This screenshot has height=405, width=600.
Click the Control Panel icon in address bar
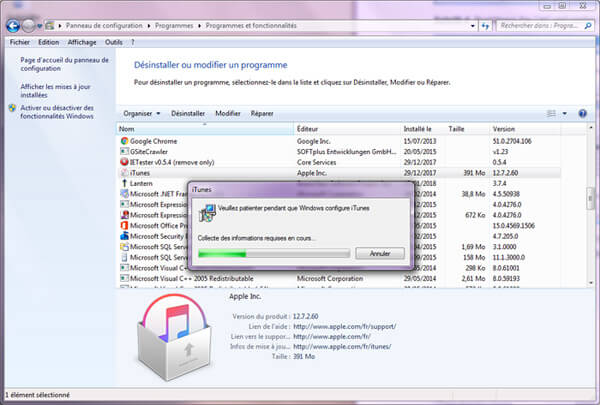click(49, 26)
